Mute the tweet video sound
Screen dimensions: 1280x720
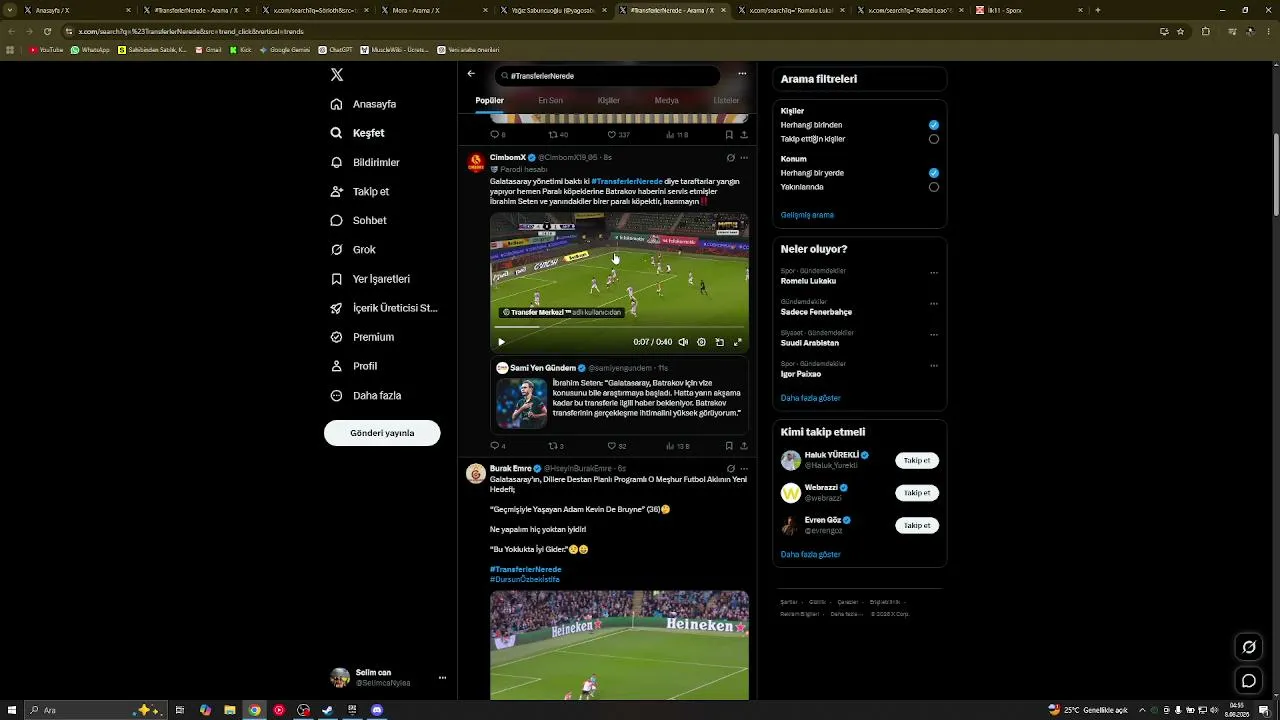[683, 342]
